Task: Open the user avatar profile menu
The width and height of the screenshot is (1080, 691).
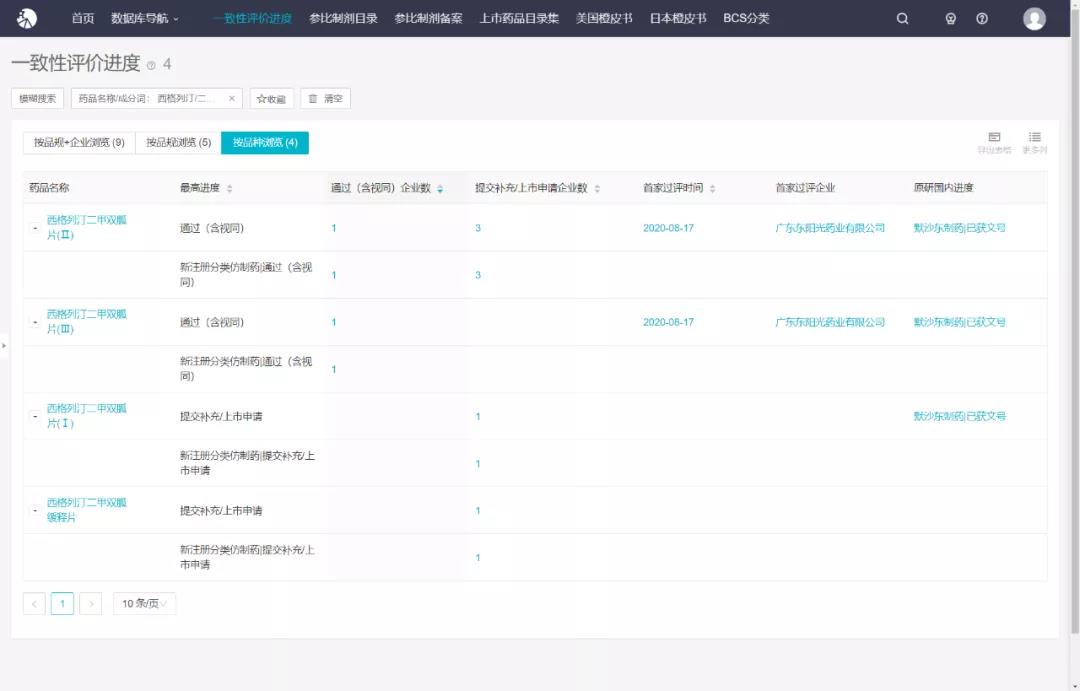Action: click(1034, 18)
